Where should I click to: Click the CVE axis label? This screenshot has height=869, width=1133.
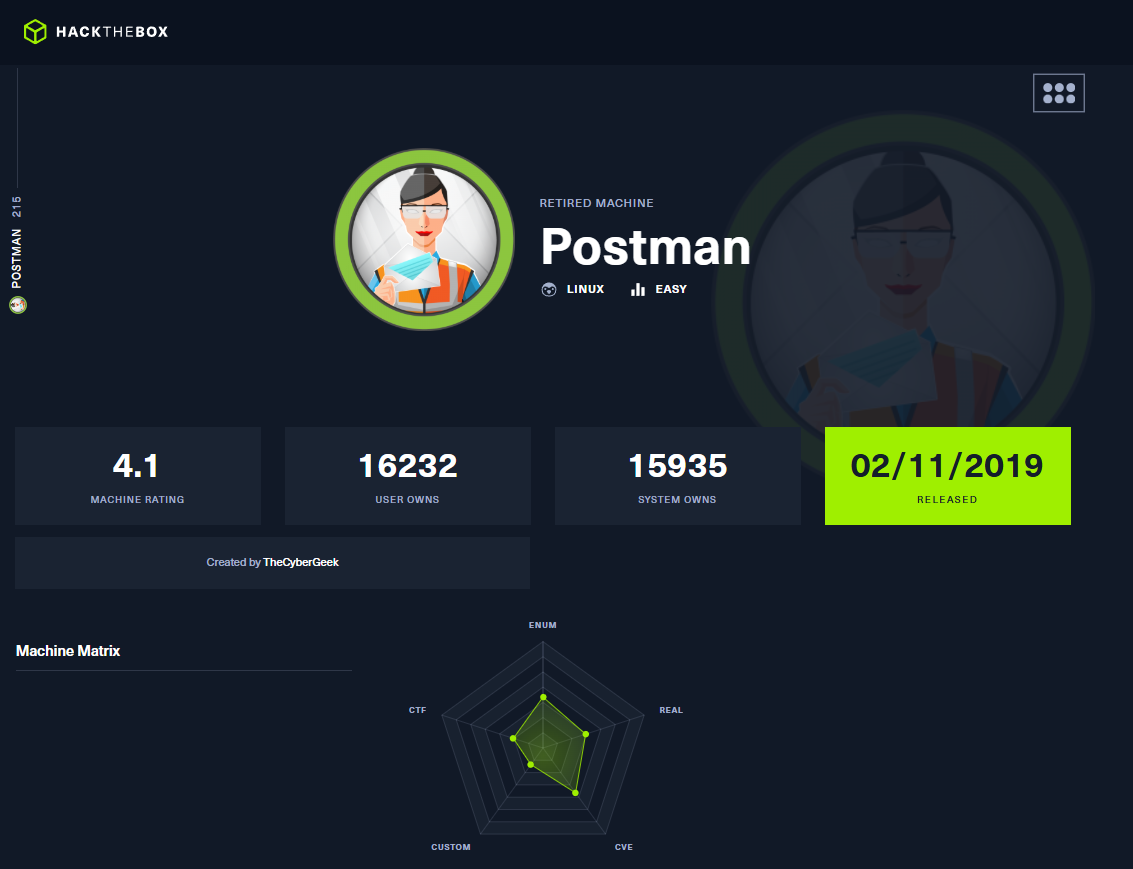(623, 847)
